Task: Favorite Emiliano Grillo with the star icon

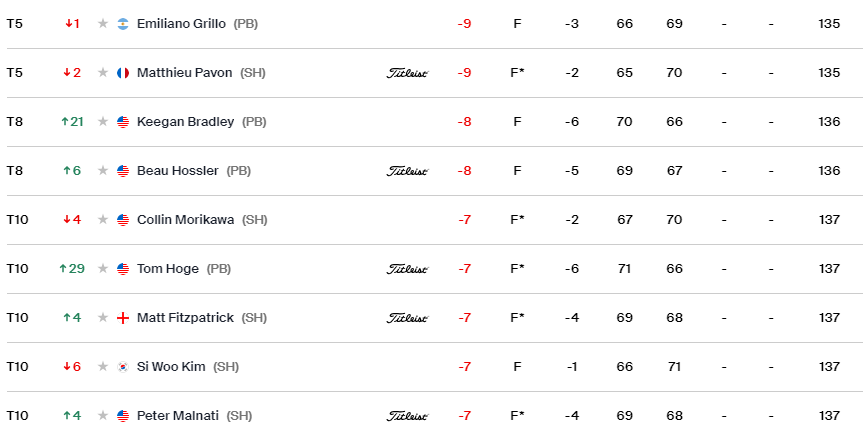Action: point(103,24)
